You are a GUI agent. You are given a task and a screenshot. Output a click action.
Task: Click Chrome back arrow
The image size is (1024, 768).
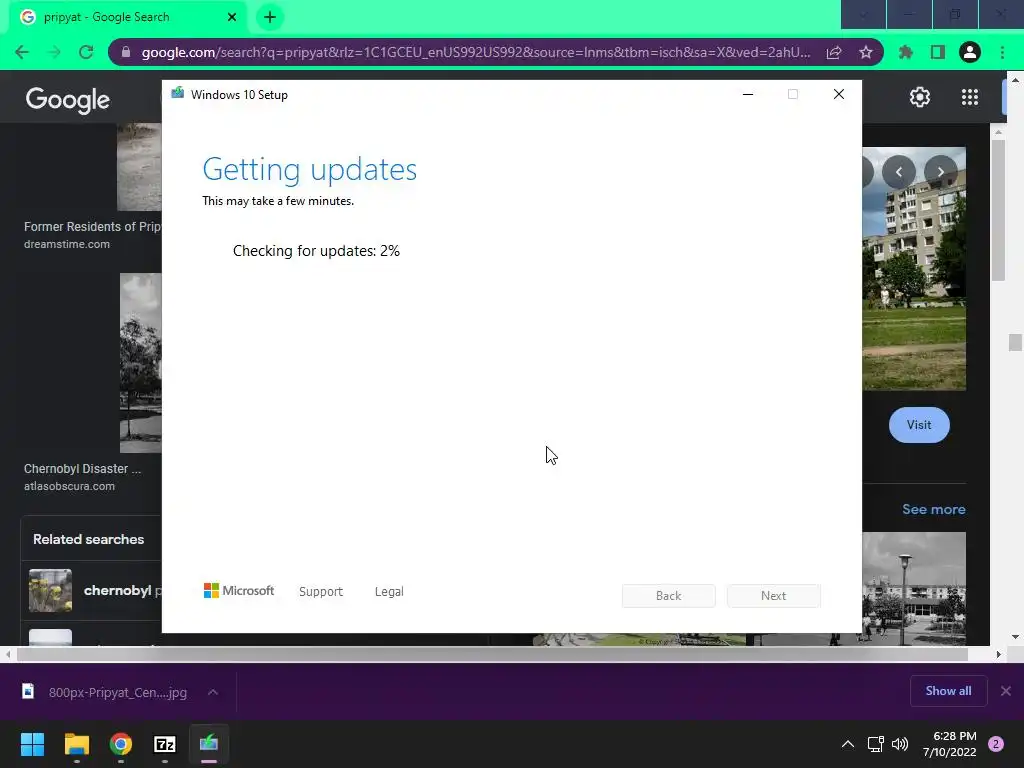tap(22, 52)
